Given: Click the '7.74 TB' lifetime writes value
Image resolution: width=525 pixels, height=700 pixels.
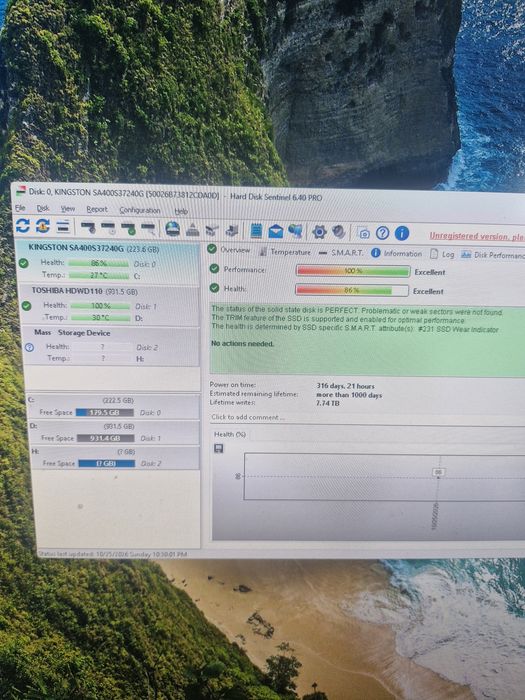Looking at the screenshot, I should [328, 403].
